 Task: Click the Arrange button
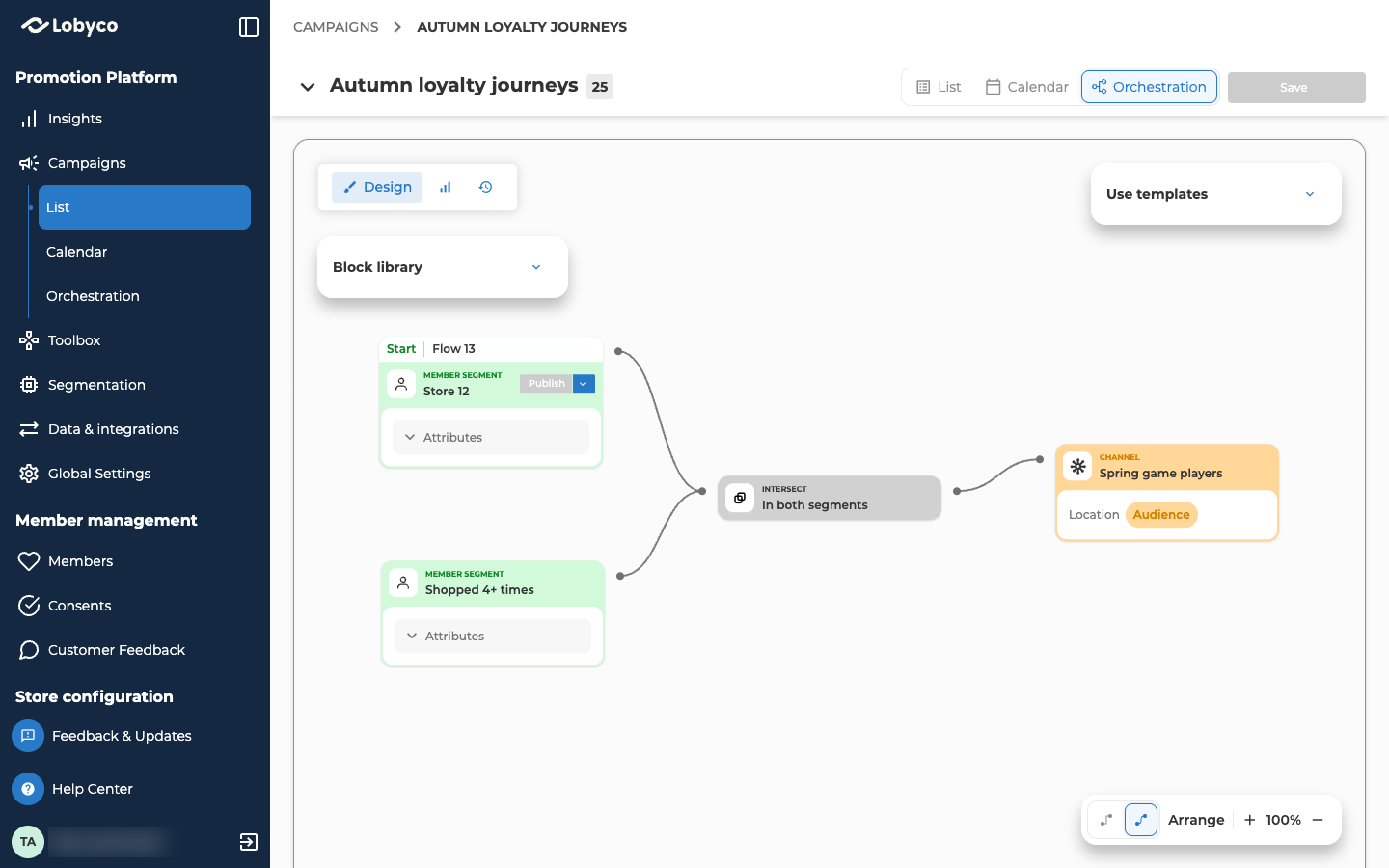click(x=1196, y=820)
